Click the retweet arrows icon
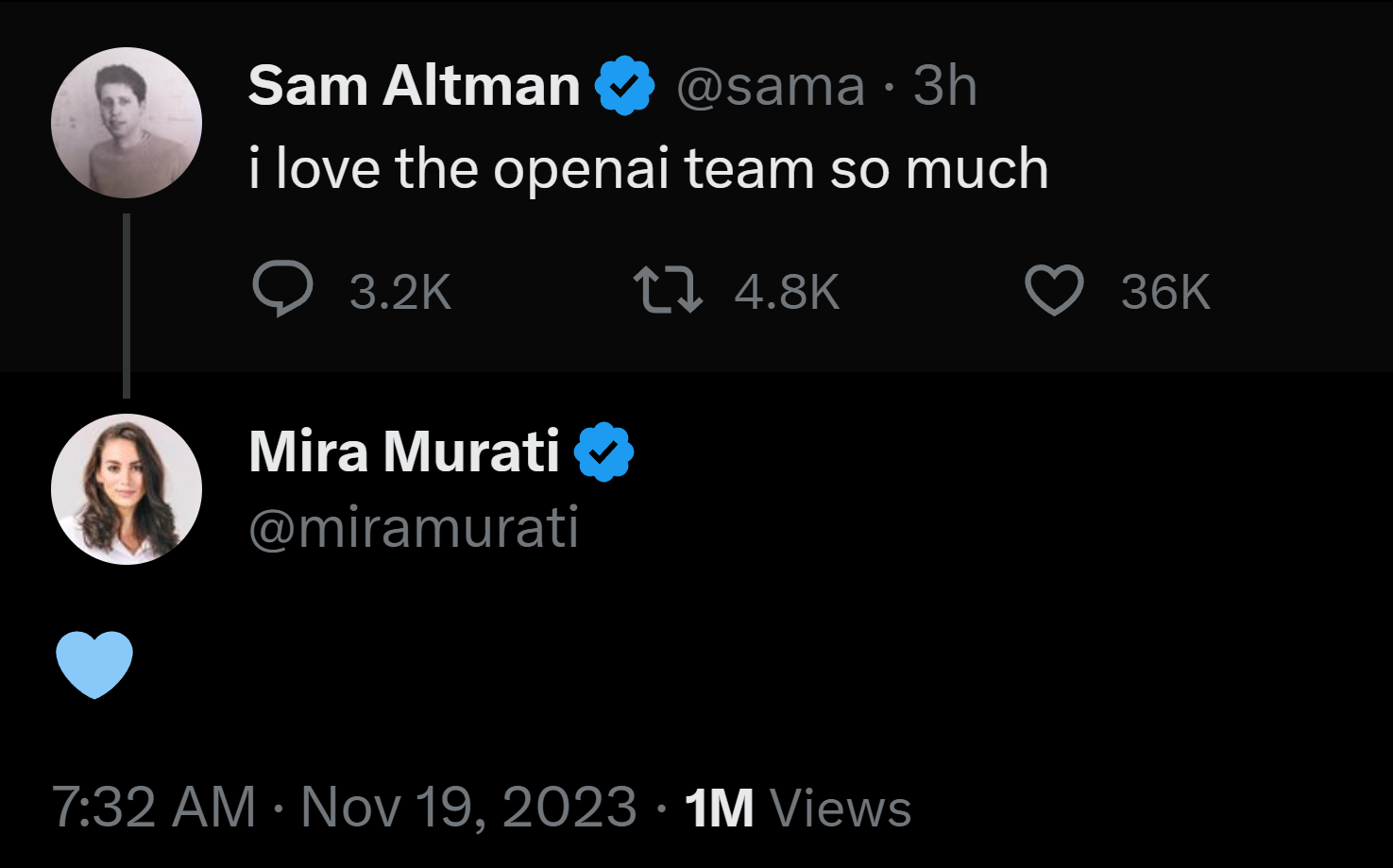This screenshot has width=1393, height=868. [667, 289]
